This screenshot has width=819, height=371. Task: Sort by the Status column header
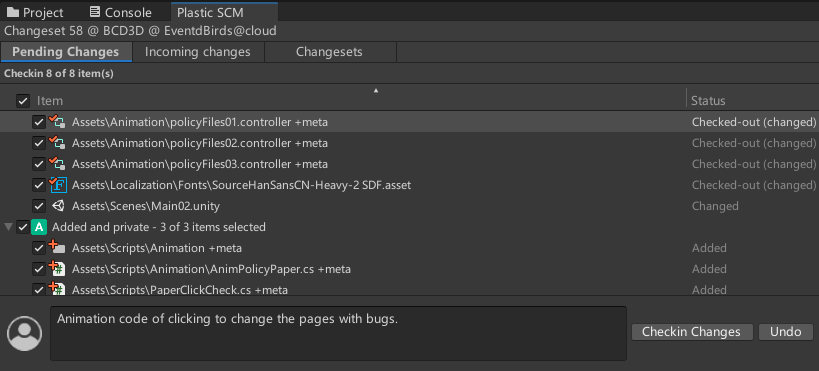pos(708,100)
